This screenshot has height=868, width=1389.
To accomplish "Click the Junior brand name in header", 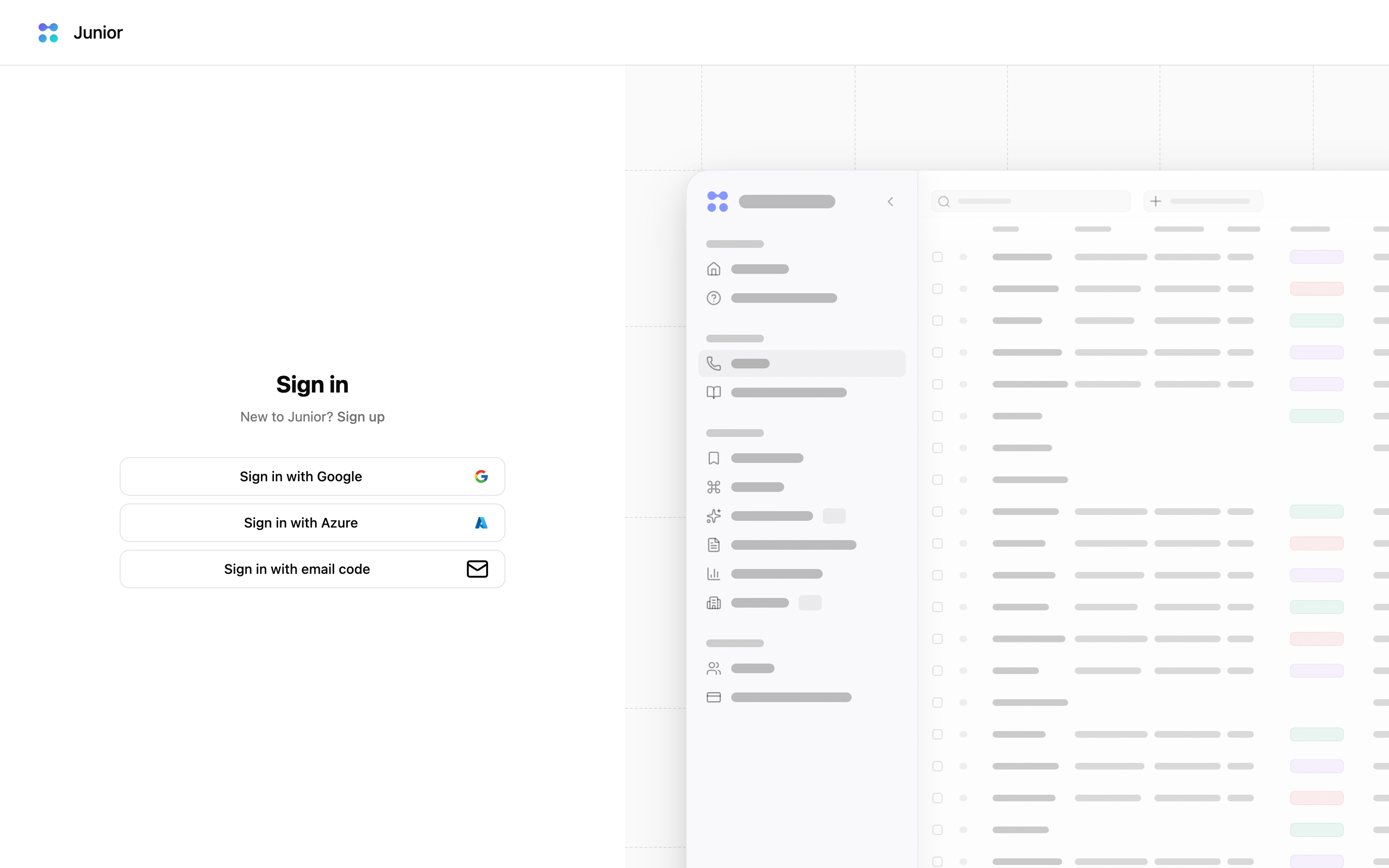I will click(98, 33).
